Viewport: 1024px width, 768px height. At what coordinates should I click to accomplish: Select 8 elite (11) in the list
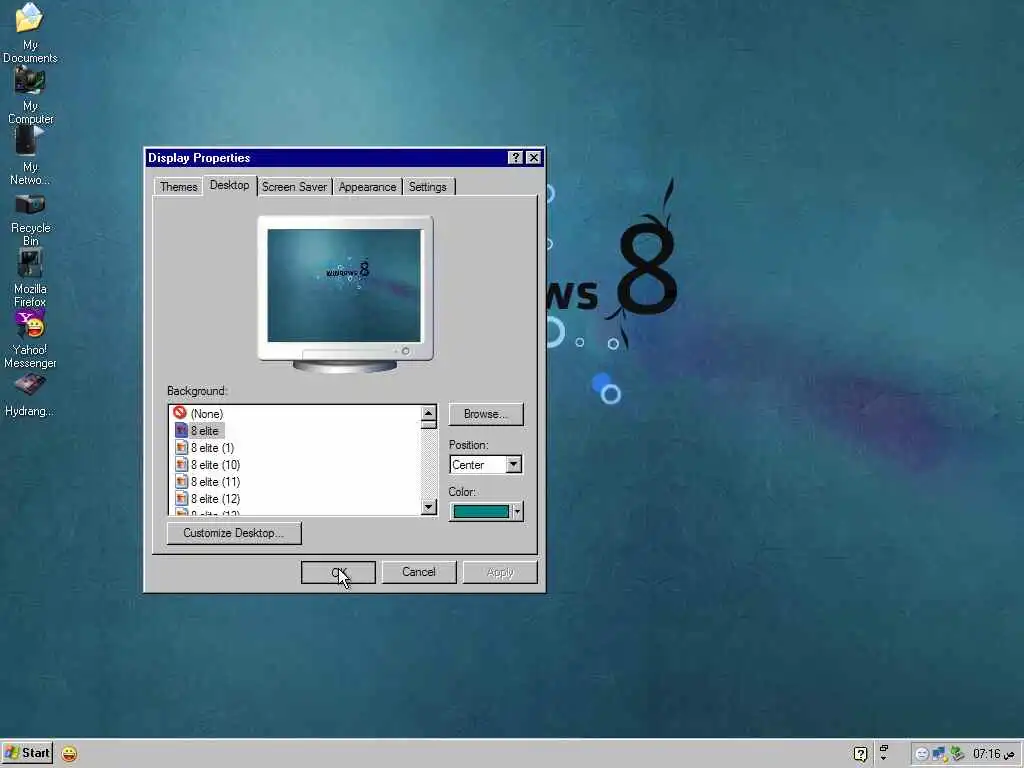216,482
